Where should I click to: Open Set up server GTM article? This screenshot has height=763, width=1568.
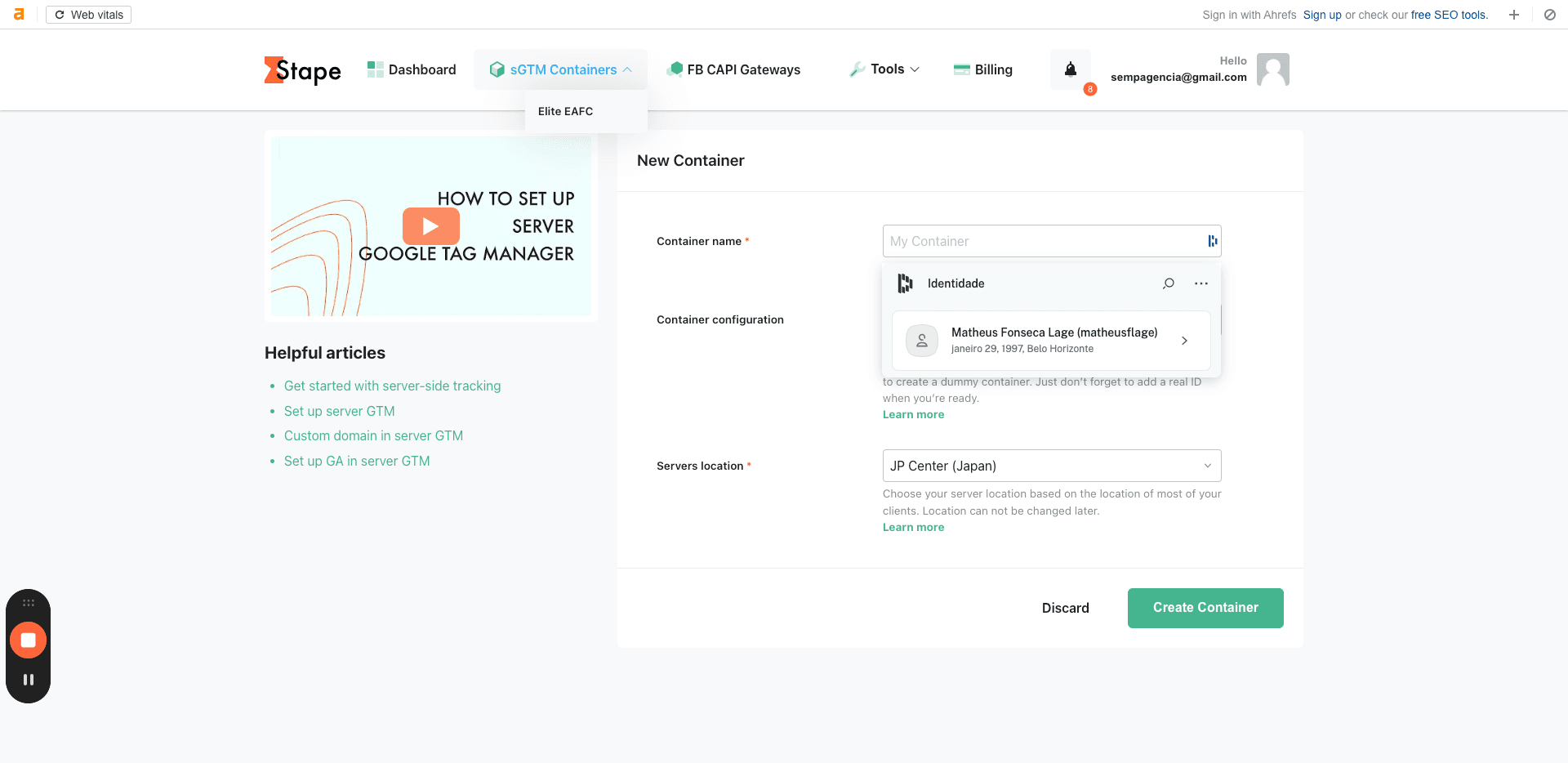pyautogui.click(x=339, y=411)
